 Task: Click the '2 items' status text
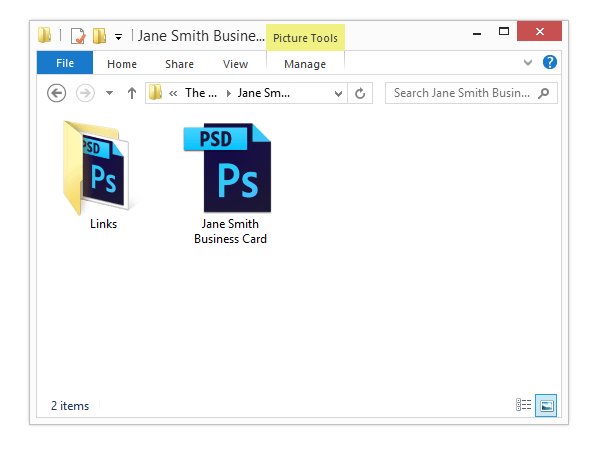tap(70, 406)
